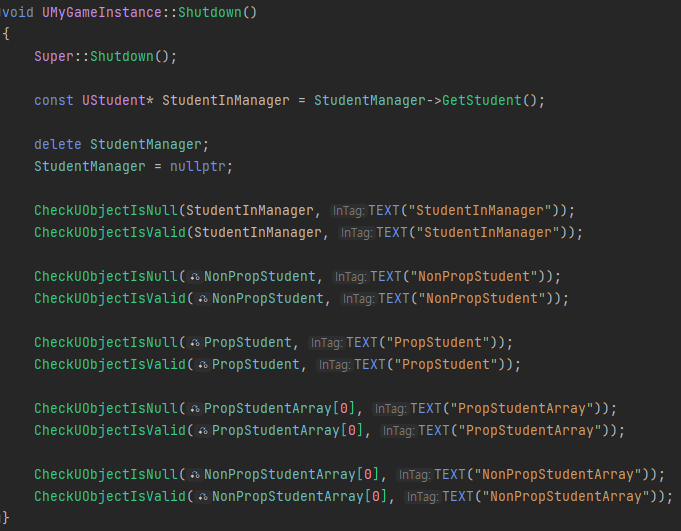Screen dimensions: 681x531
Task: Click "PropStudentArray" string in CheckUObjectIsNull line
Action: point(522,409)
